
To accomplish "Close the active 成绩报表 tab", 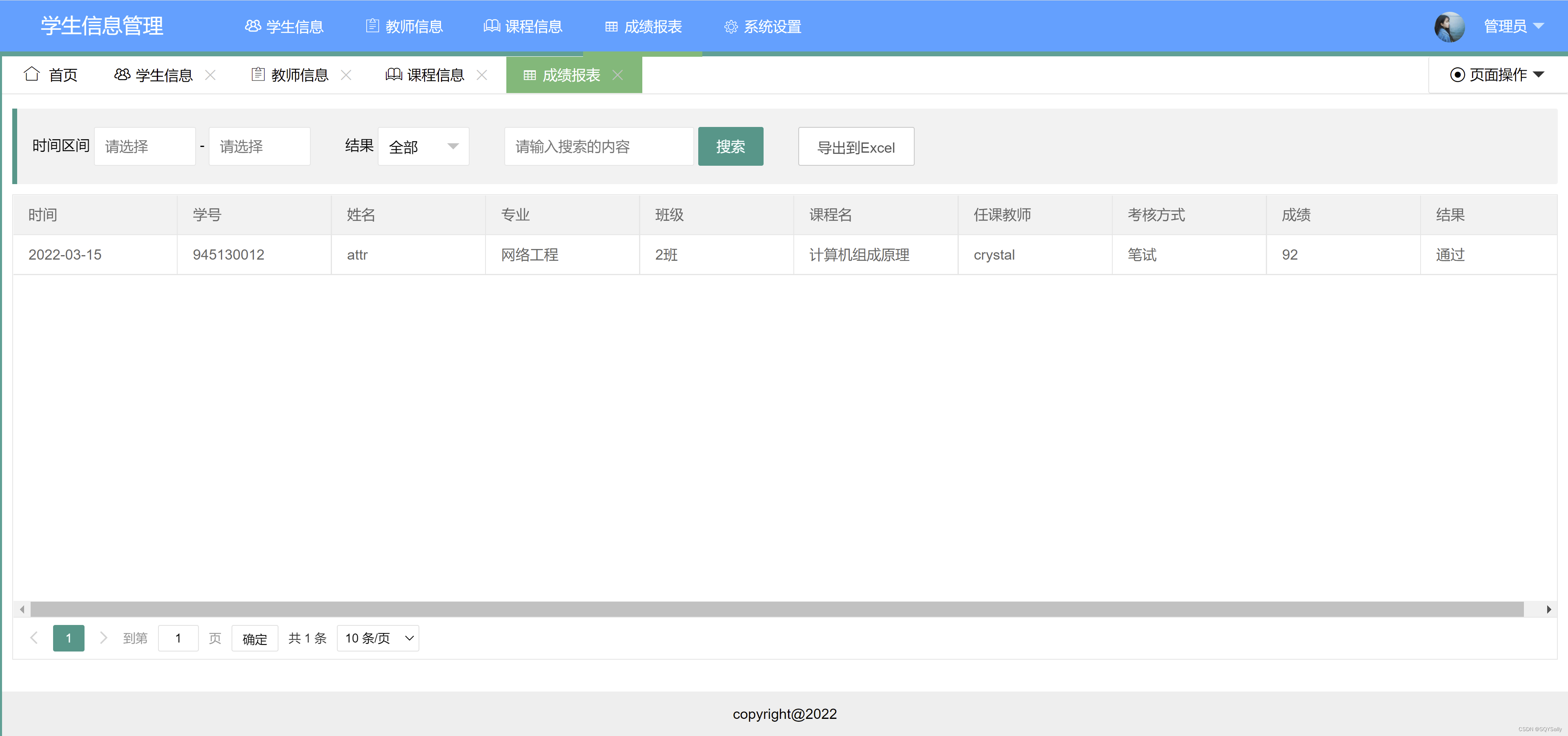I will [x=617, y=75].
